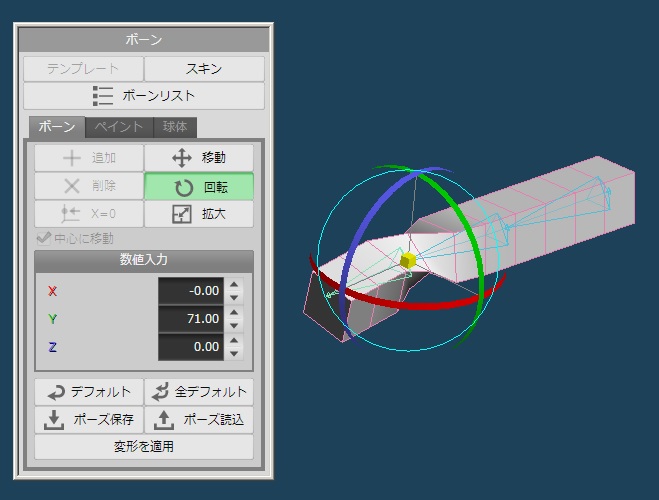Select the 拡大 (scale) bone tool

(x=199, y=214)
